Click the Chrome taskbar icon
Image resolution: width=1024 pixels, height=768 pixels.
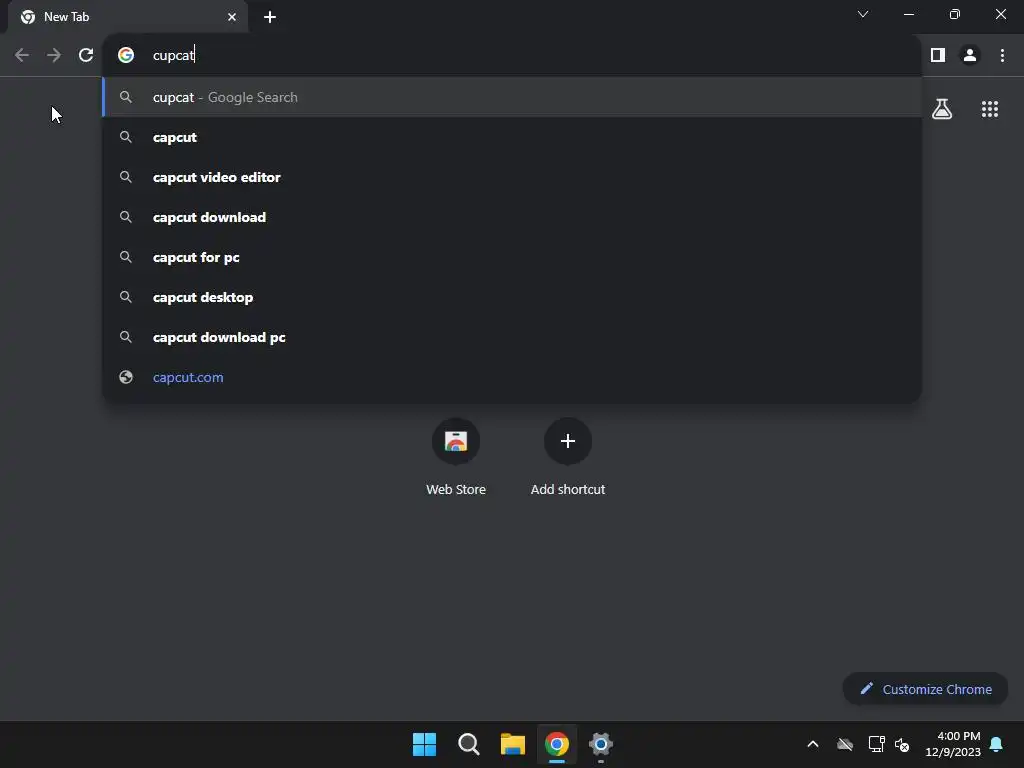point(557,744)
